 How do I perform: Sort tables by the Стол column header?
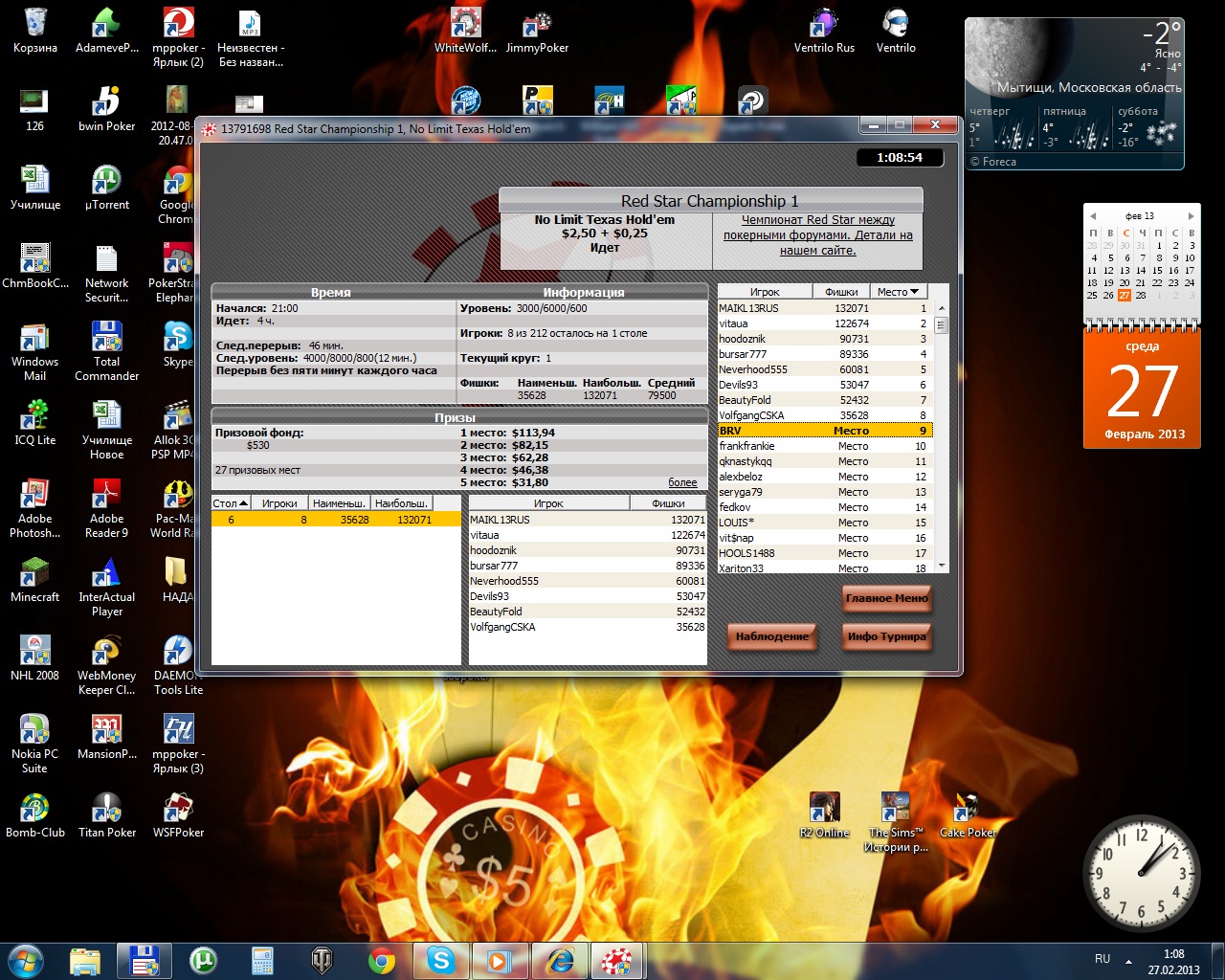tap(231, 503)
